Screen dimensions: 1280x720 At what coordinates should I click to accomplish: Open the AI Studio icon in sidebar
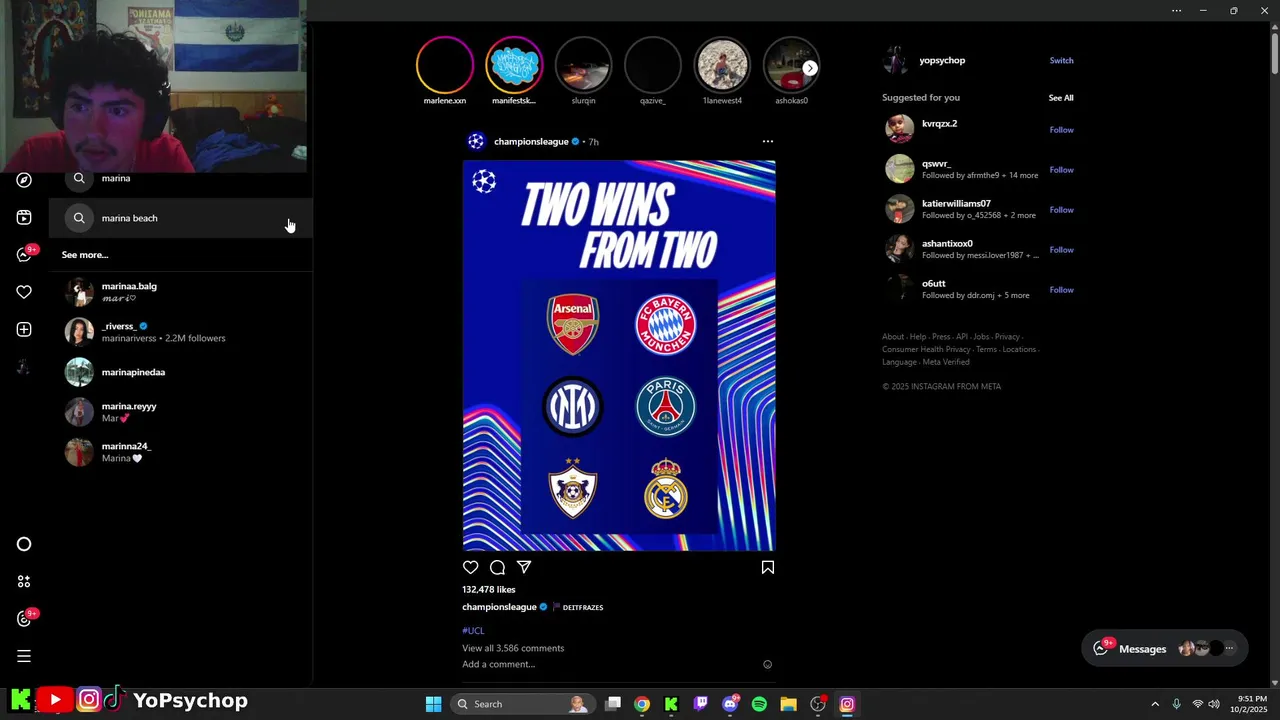[x=24, y=581]
